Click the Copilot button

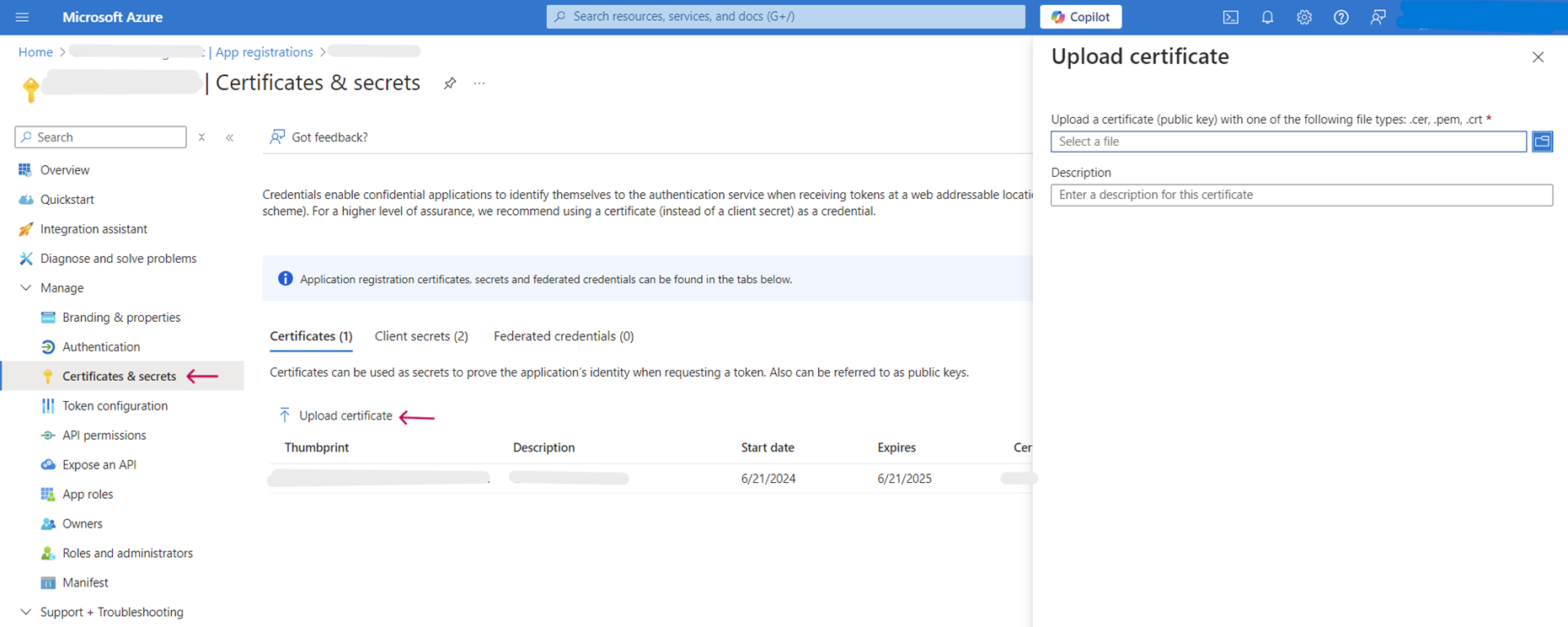(x=1080, y=17)
